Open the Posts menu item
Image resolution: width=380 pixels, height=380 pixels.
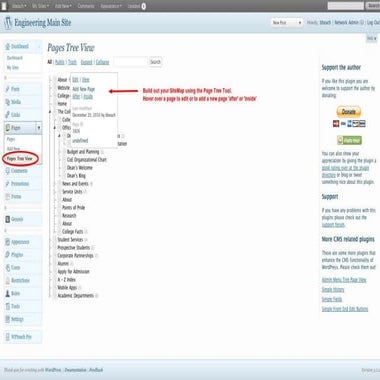coord(15,89)
